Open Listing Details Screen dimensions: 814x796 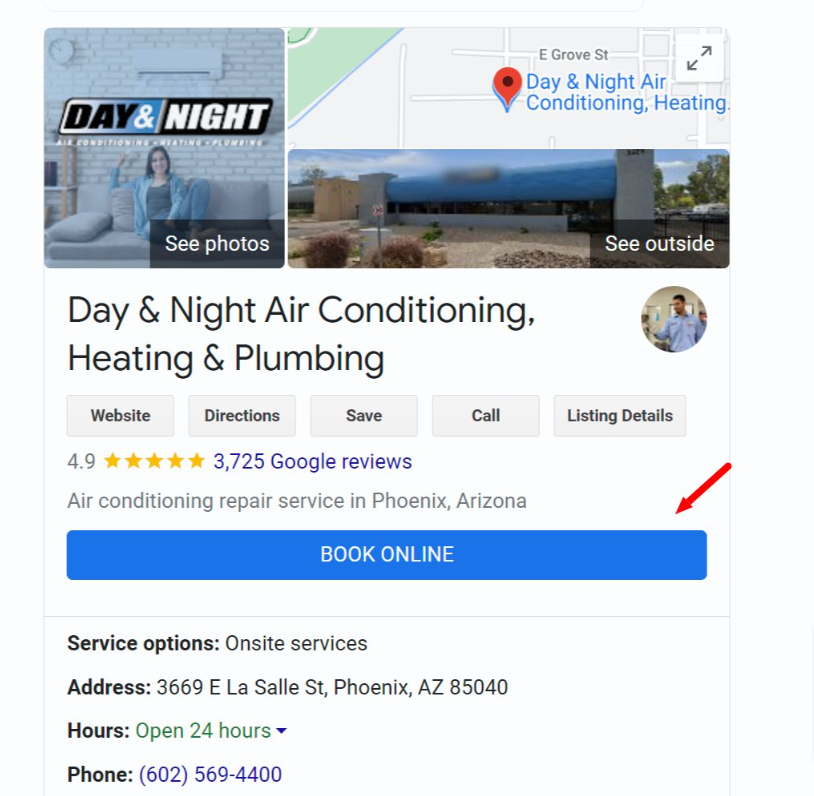point(620,416)
